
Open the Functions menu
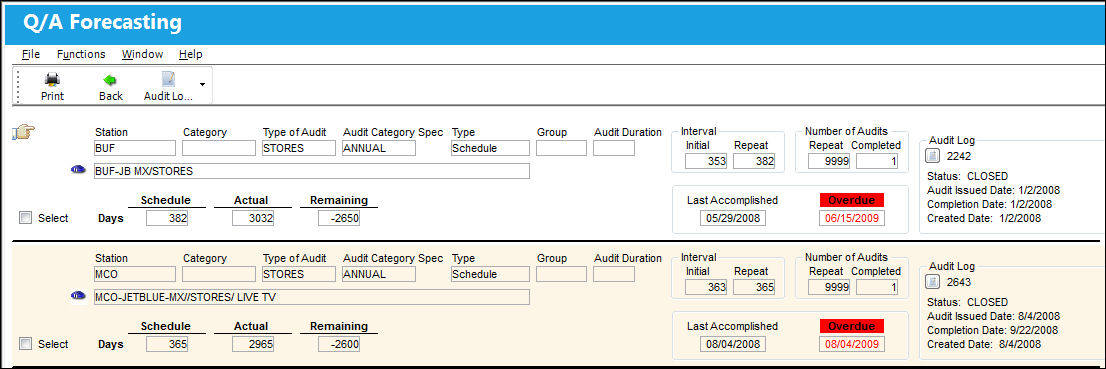81,54
